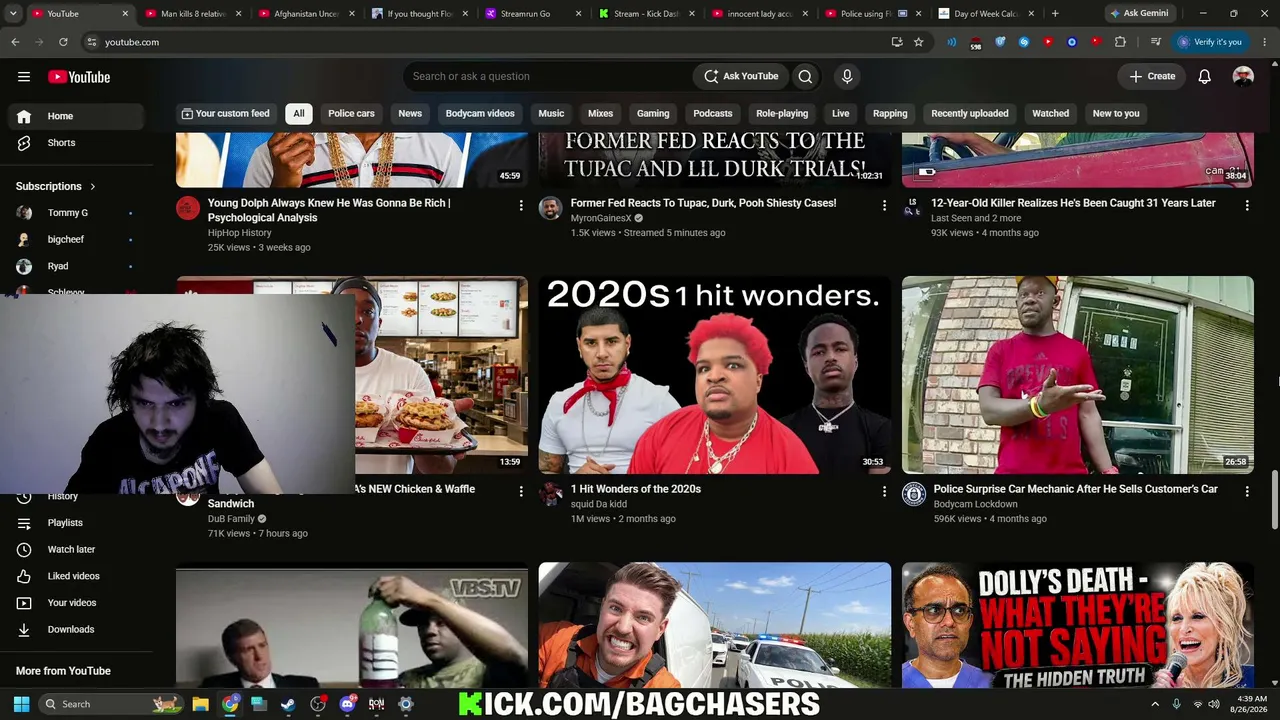Viewport: 1280px width, 720px height.
Task: Open the Shazam extension icon
Action: [1024, 42]
